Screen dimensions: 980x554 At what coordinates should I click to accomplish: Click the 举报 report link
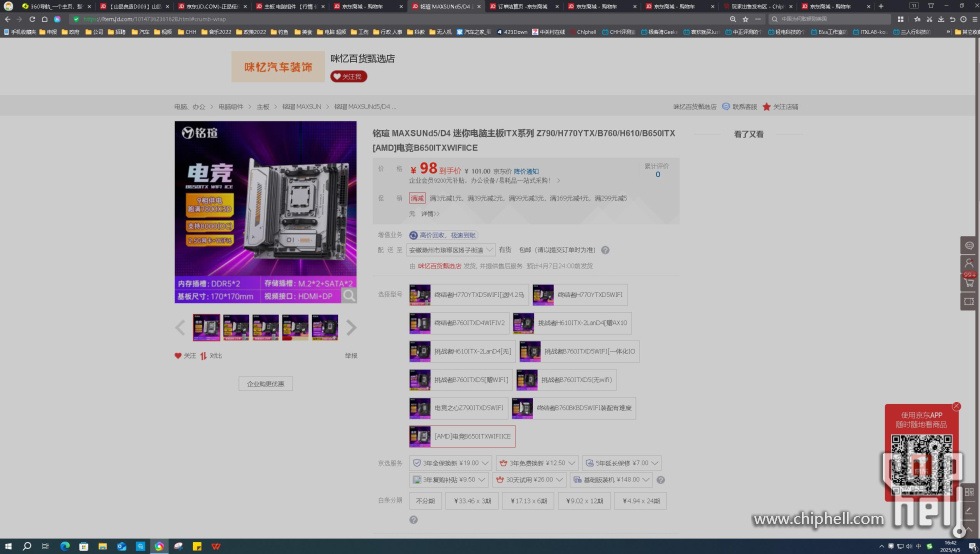pyautogui.click(x=351, y=356)
